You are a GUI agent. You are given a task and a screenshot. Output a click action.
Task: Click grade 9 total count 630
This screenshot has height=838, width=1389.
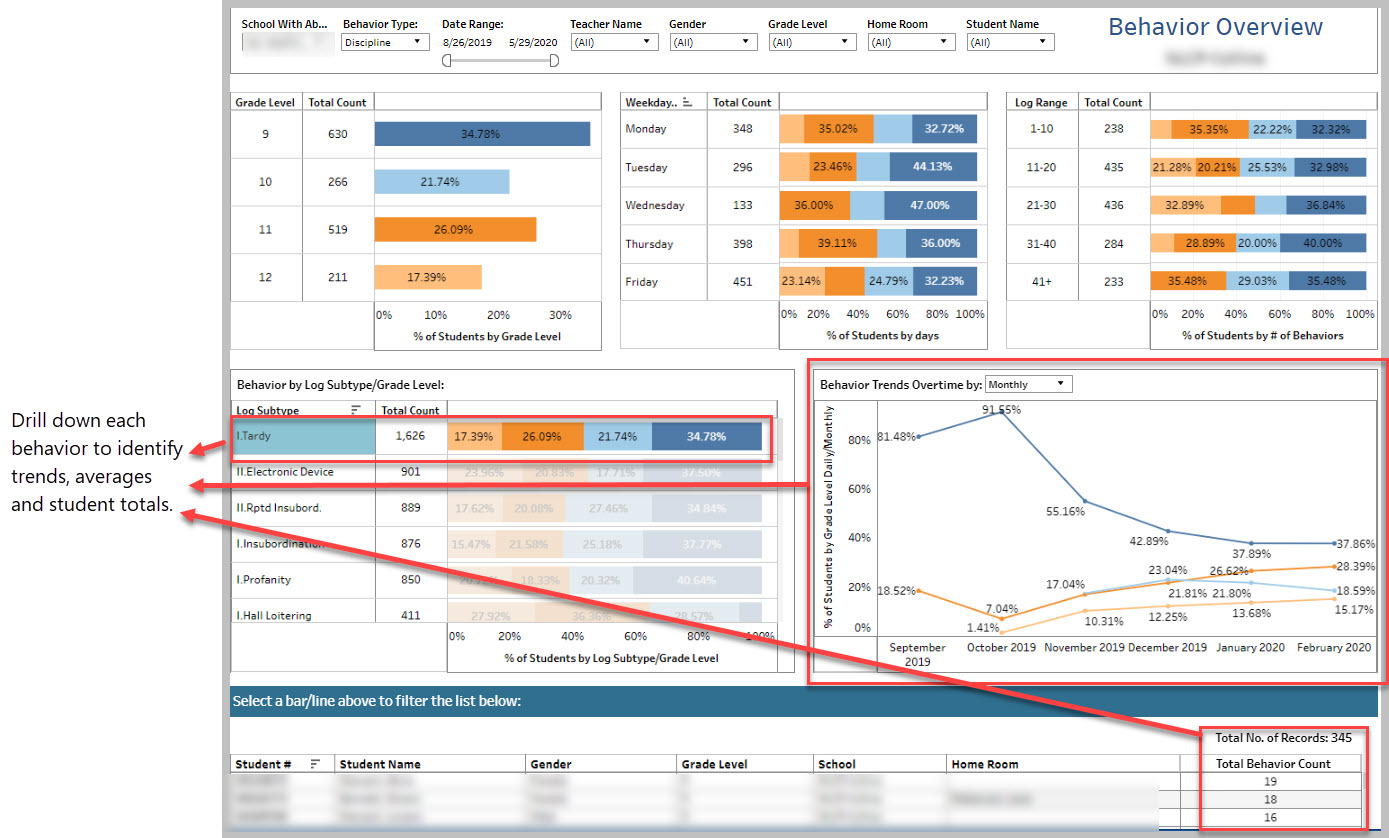click(x=337, y=134)
